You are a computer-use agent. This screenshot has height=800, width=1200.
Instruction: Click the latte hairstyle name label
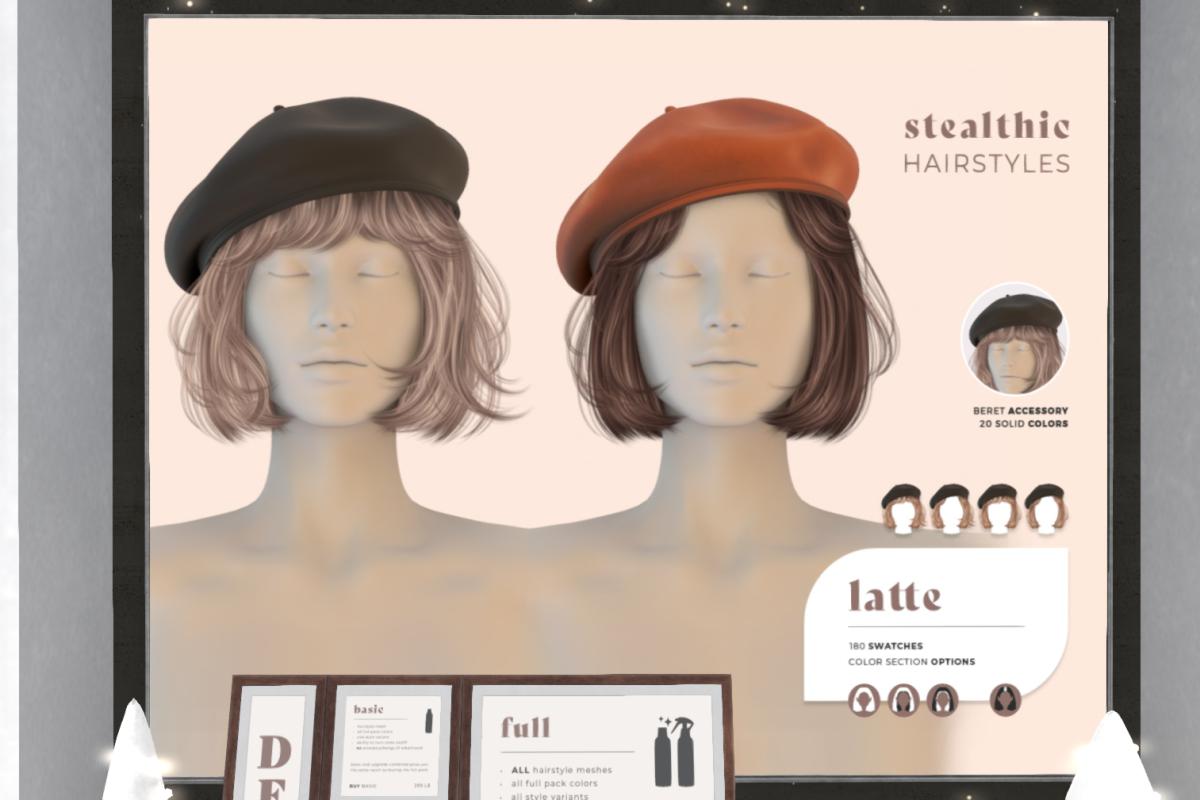[895, 596]
